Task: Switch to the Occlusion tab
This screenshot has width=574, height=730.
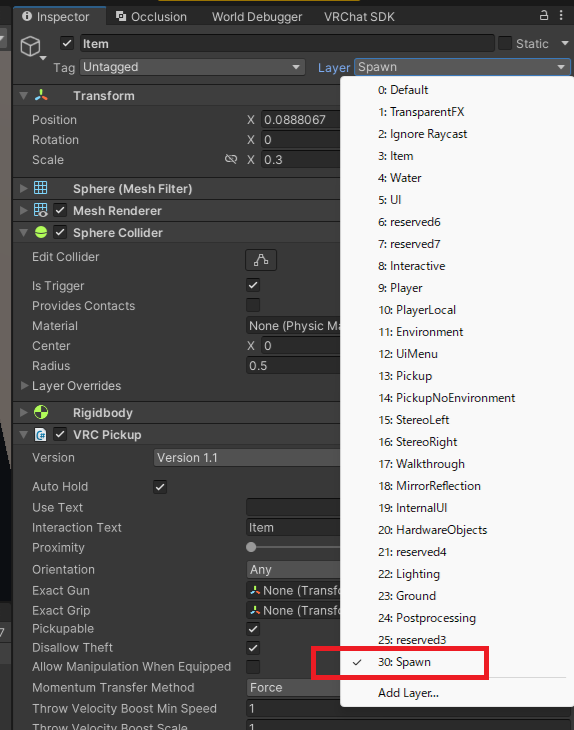Action: [152, 17]
